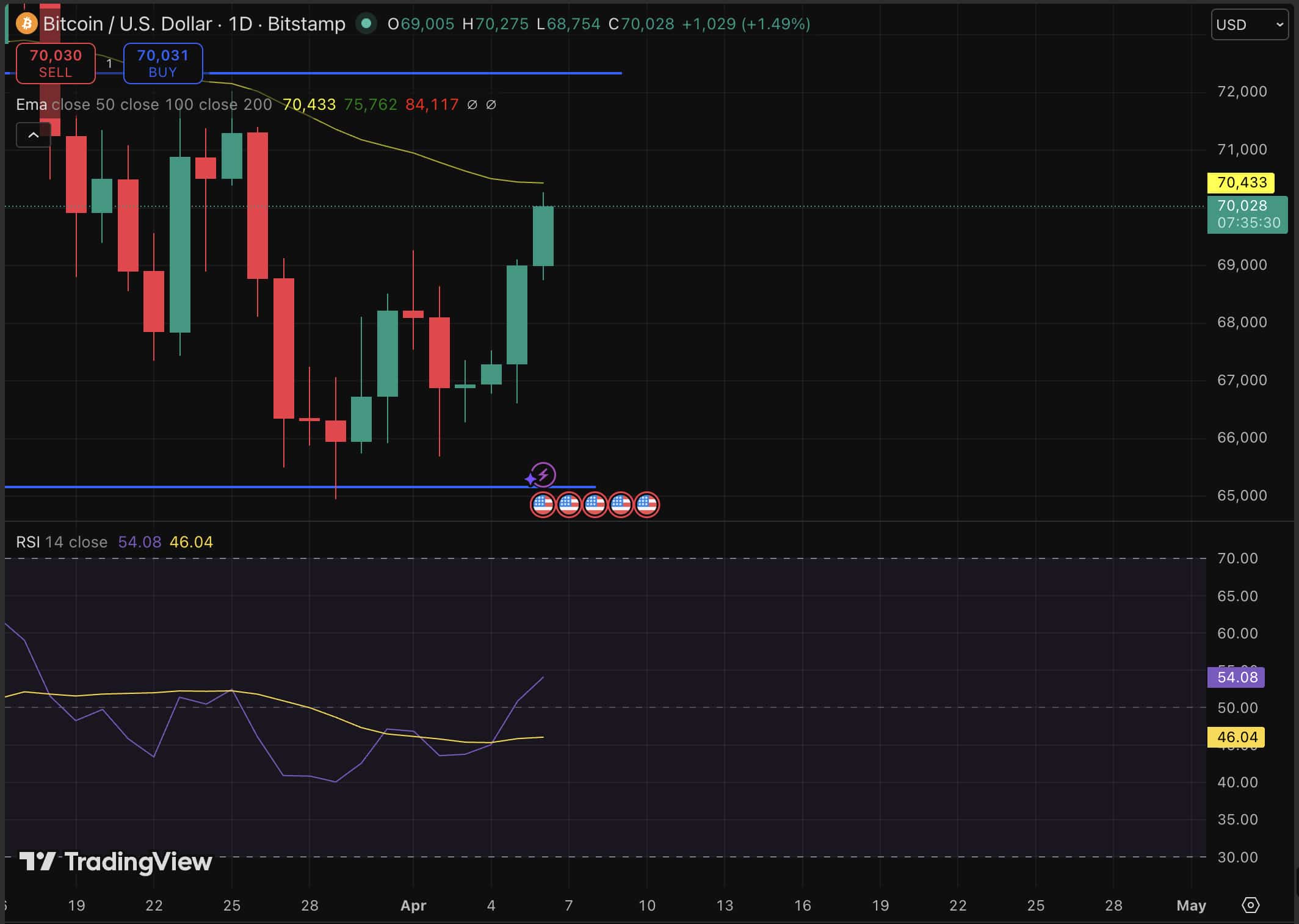The width and height of the screenshot is (1299, 924).
Task: Open the leftmost US flag economic event
Action: pos(543,505)
